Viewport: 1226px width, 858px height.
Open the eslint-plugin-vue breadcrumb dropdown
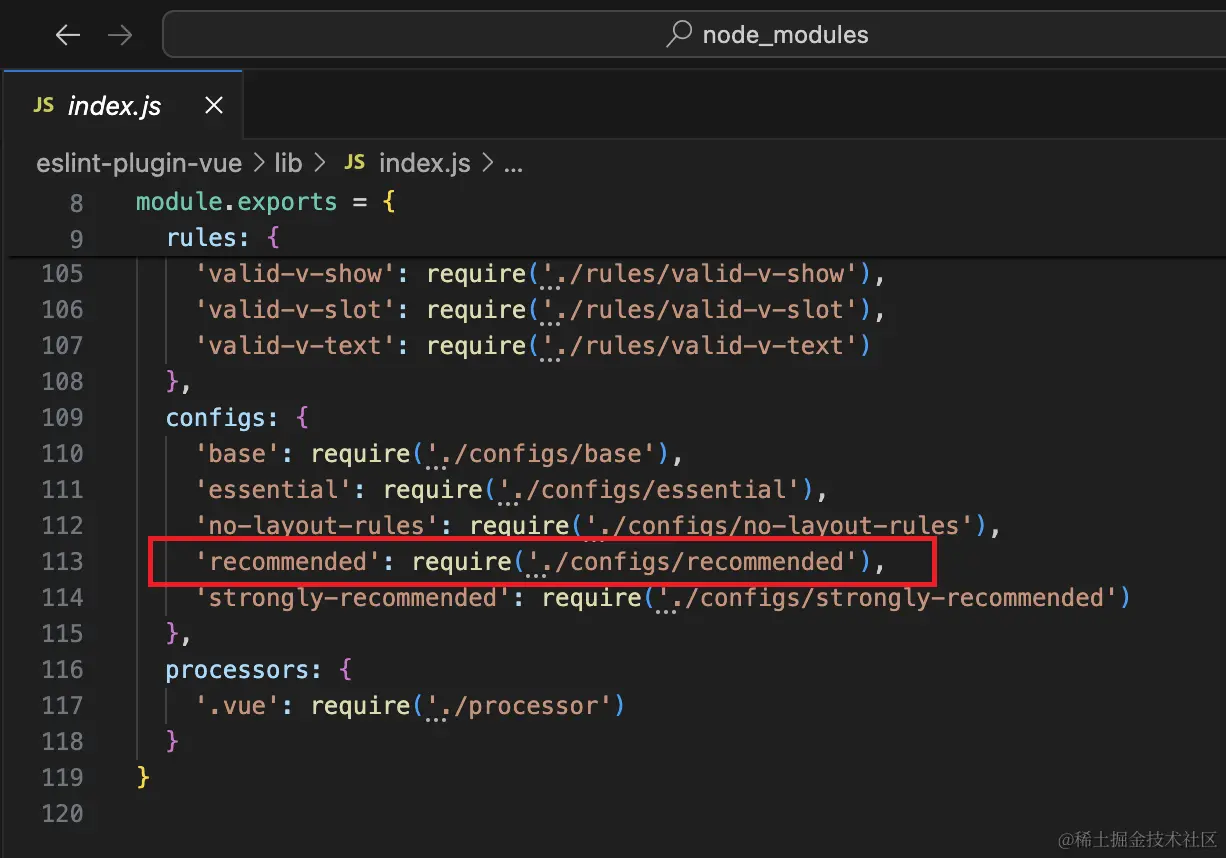point(138,163)
